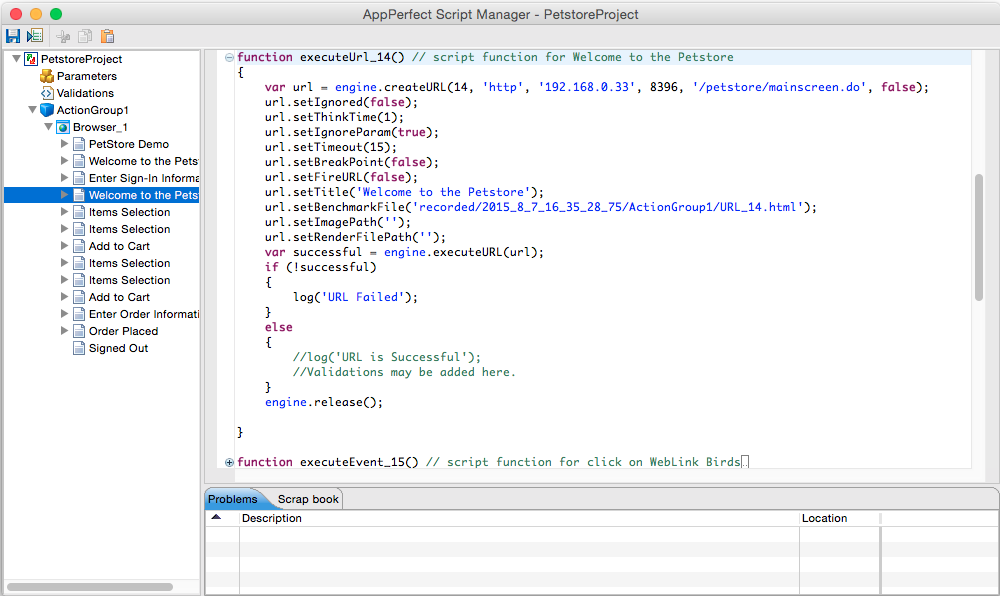The width and height of the screenshot is (1000, 596).
Task: Expand the PetStore Demo node
Action: click(64, 143)
